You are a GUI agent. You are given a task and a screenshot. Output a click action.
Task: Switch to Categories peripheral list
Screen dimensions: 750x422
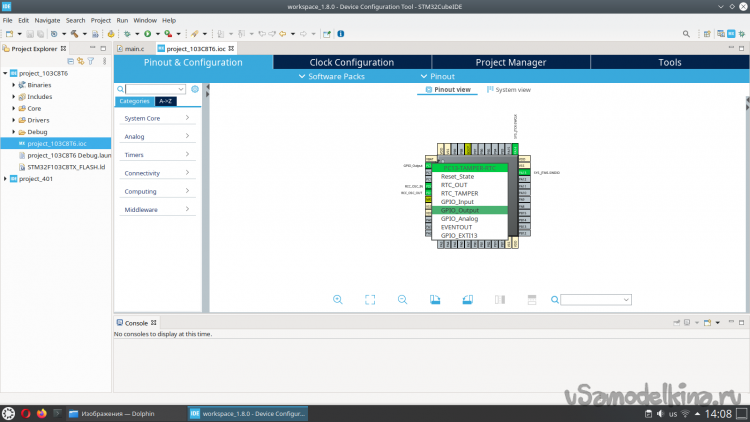click(135, 101)
